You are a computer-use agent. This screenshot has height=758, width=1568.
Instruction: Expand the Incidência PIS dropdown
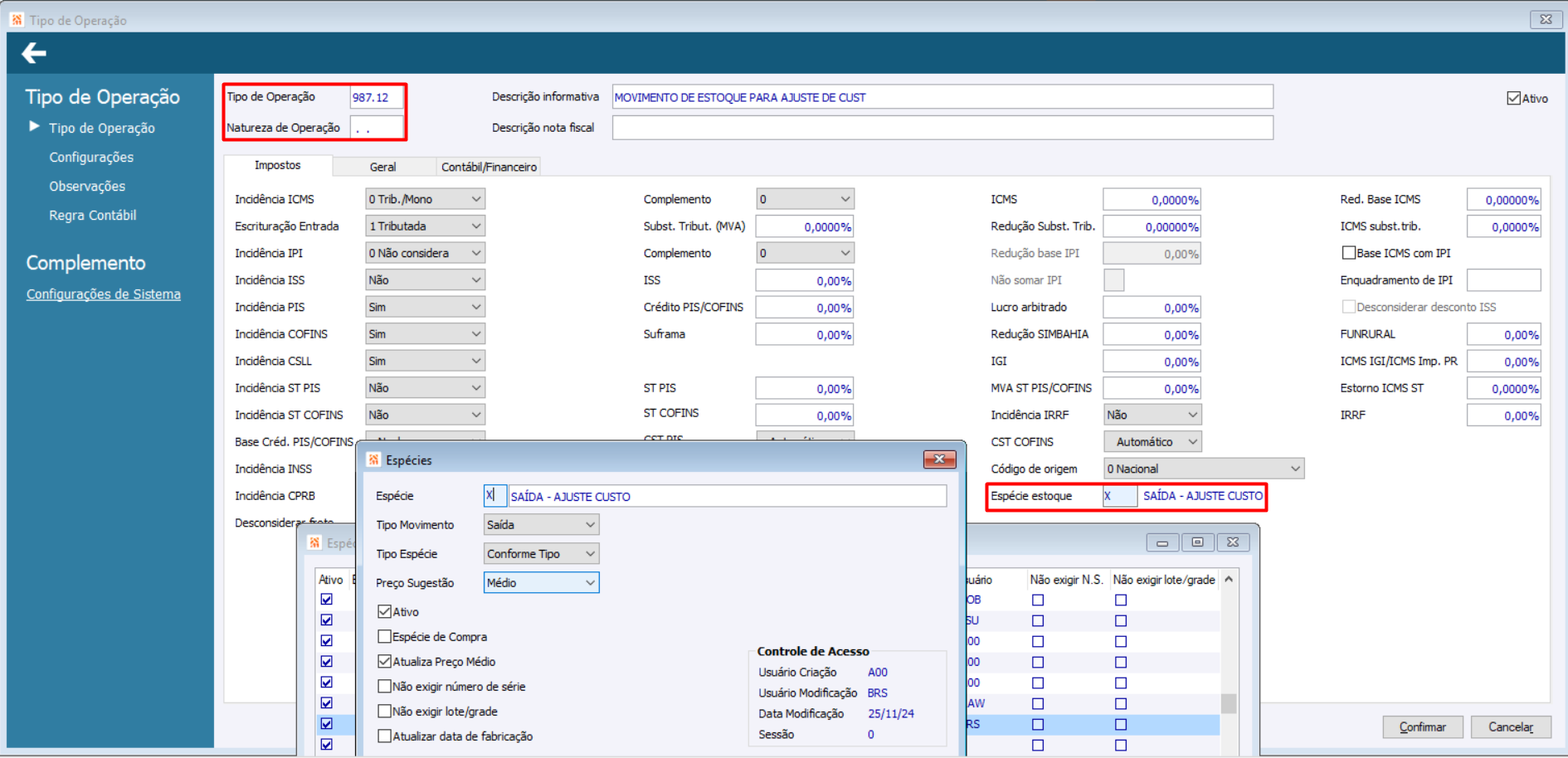point(425,307)
